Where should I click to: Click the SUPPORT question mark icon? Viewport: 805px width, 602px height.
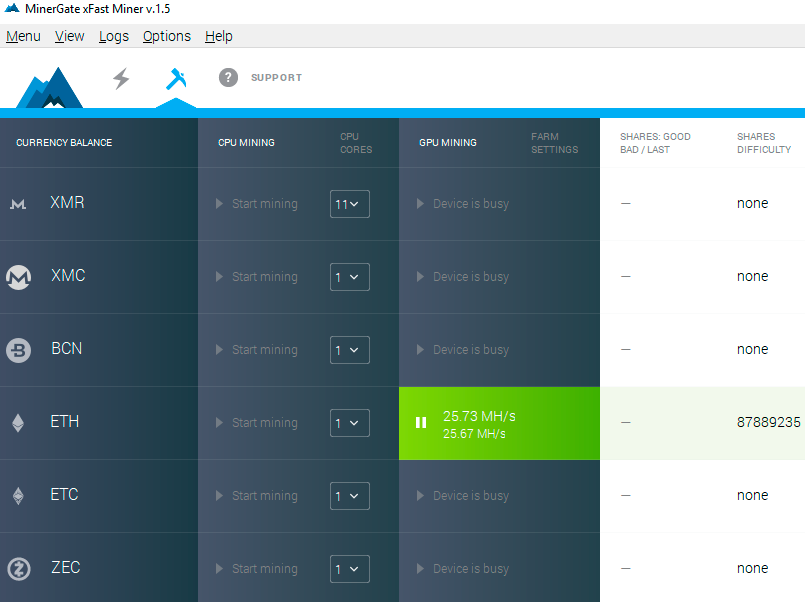pyautogui.click(x=228, y=77)
